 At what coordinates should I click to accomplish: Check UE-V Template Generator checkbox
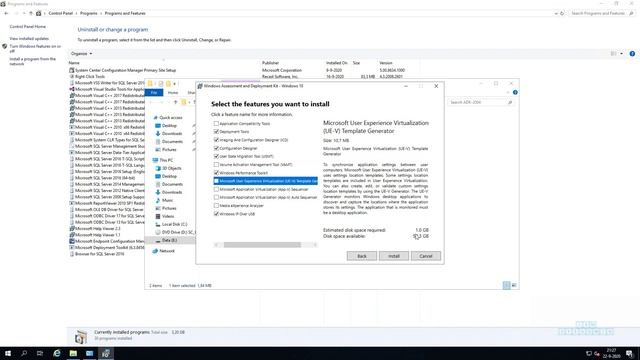(x=216, y=181)
